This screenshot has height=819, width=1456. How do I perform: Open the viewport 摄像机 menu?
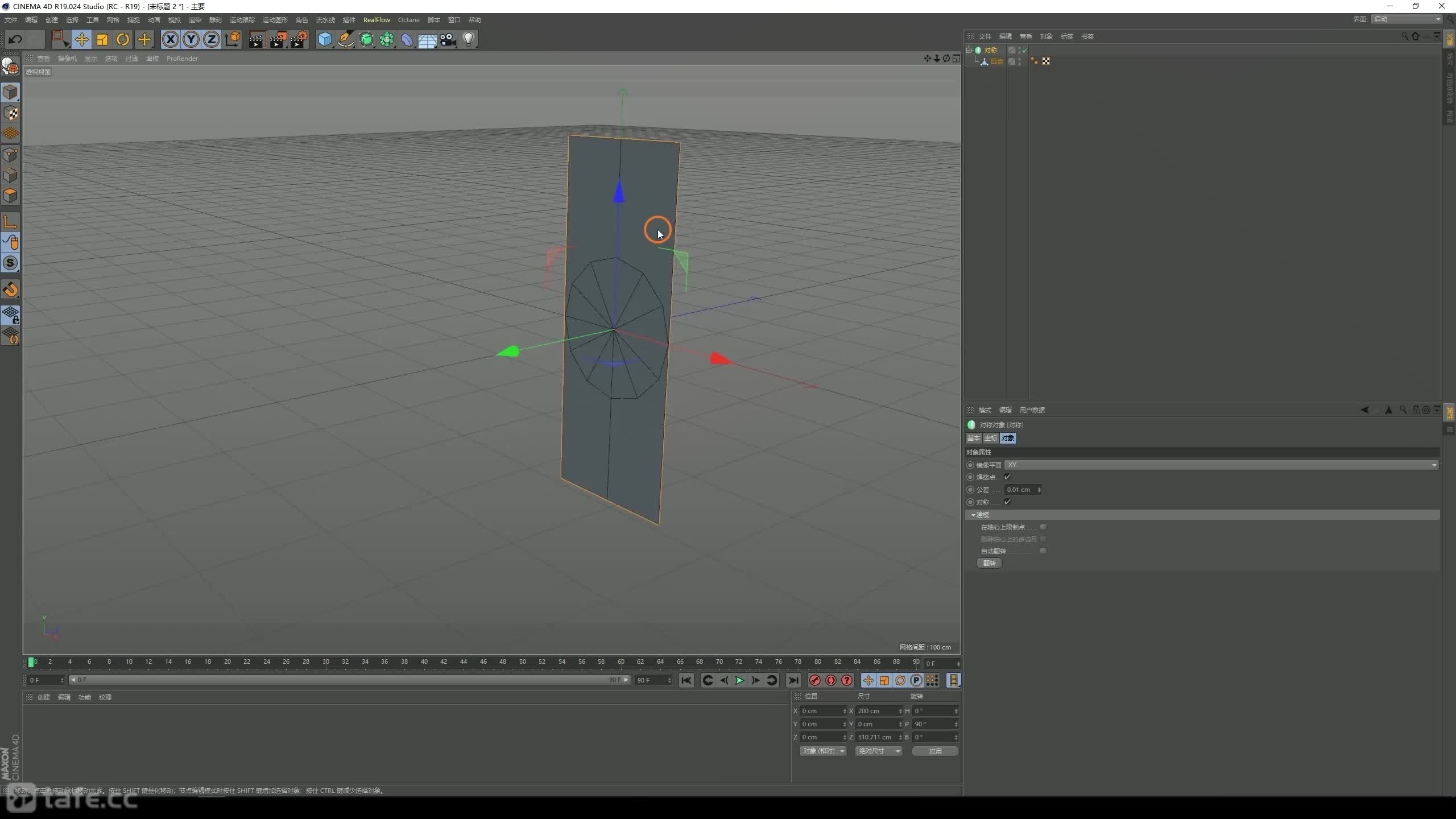[x=67, y=59]
